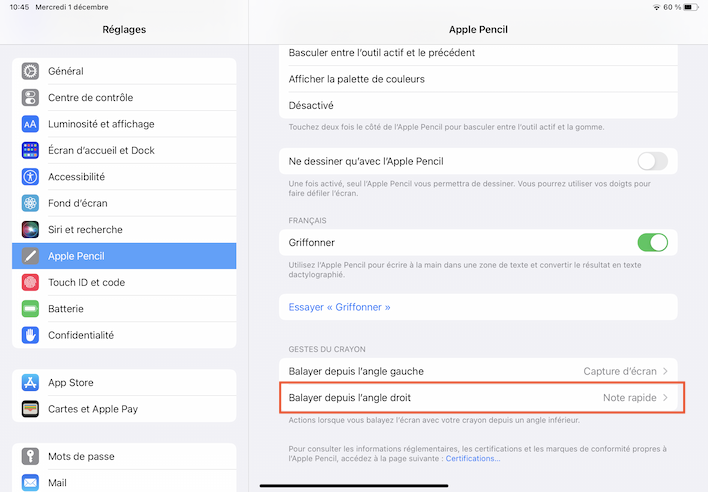This screenshot has width=708, height=492.
Task: Tap the Siri et recherche icon
Action: (x=30, y=230)
